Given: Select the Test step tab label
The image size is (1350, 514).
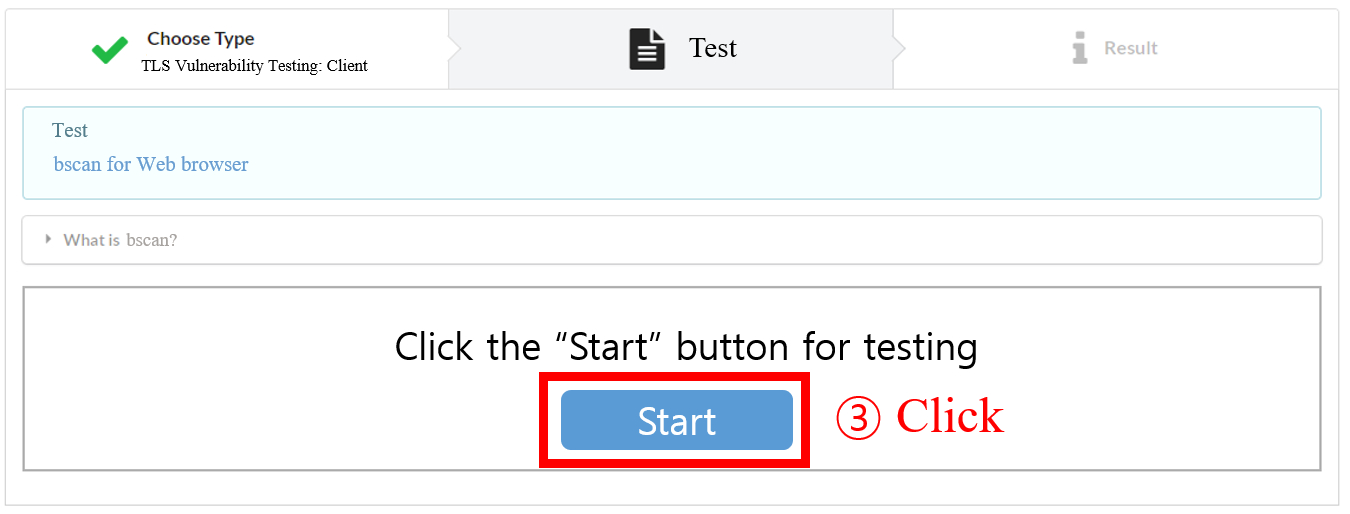Looking at the screenshot, I should pos(712,48).
